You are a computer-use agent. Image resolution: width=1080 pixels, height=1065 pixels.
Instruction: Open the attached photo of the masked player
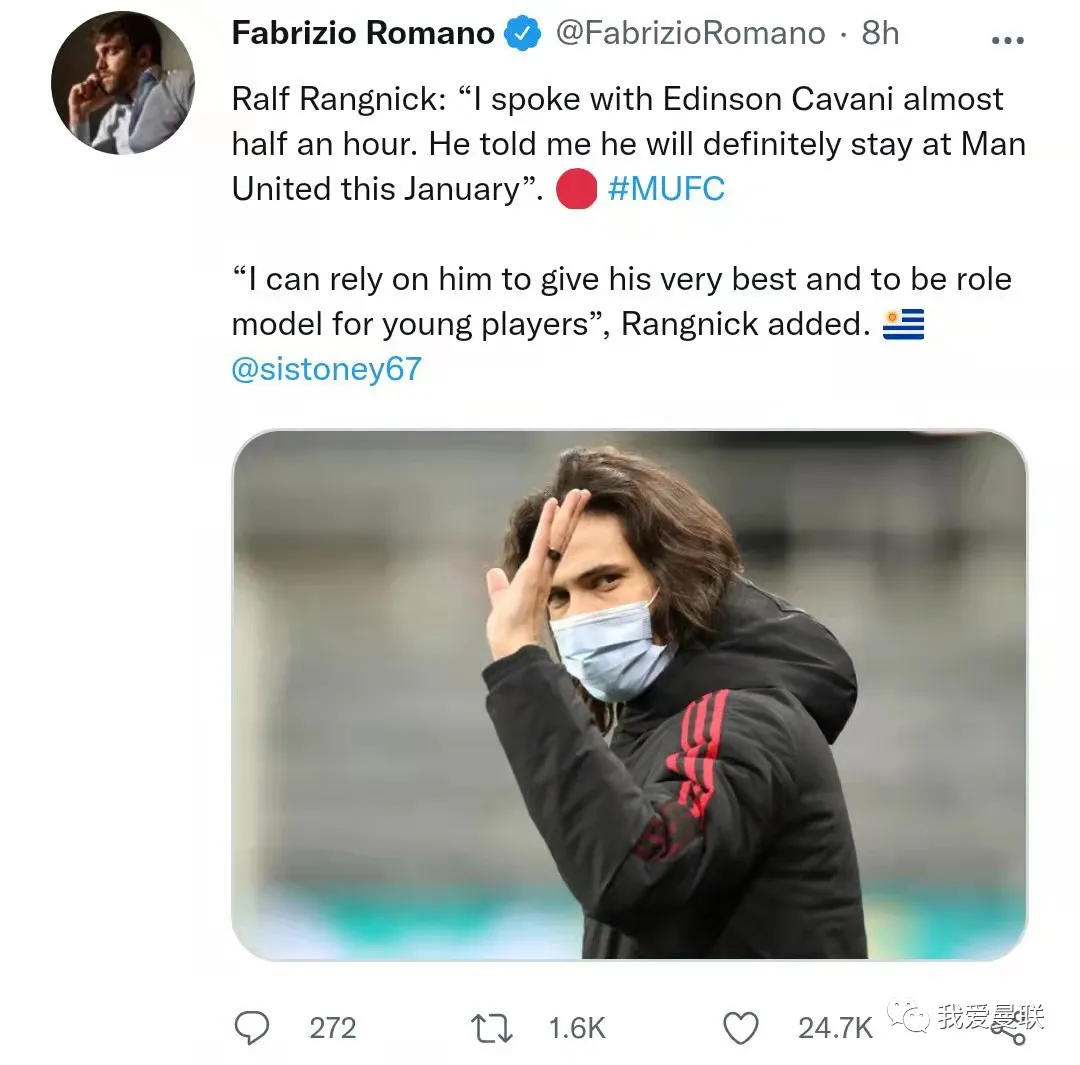629,695
